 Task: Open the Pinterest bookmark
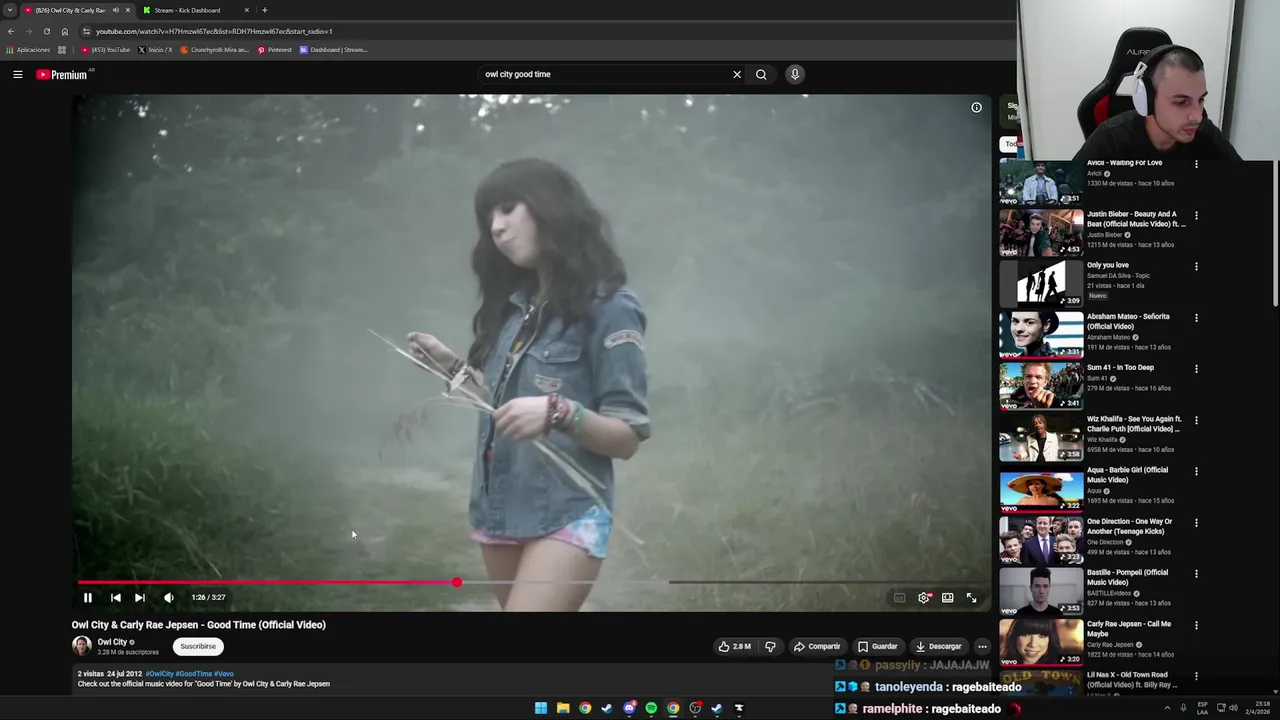coord(275,50)
